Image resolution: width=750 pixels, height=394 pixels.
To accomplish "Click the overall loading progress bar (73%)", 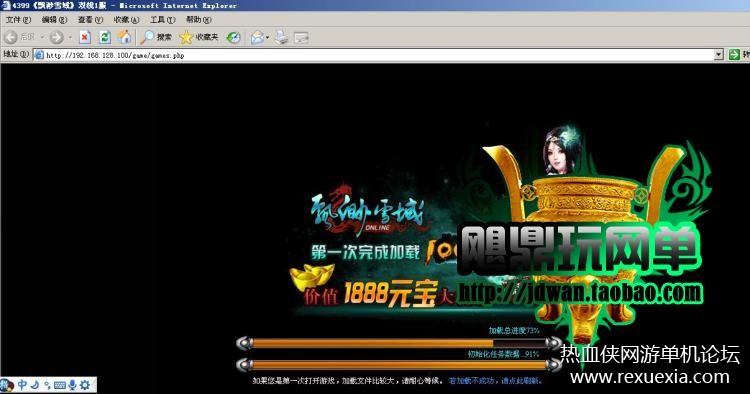I will (x=399, y=343).
